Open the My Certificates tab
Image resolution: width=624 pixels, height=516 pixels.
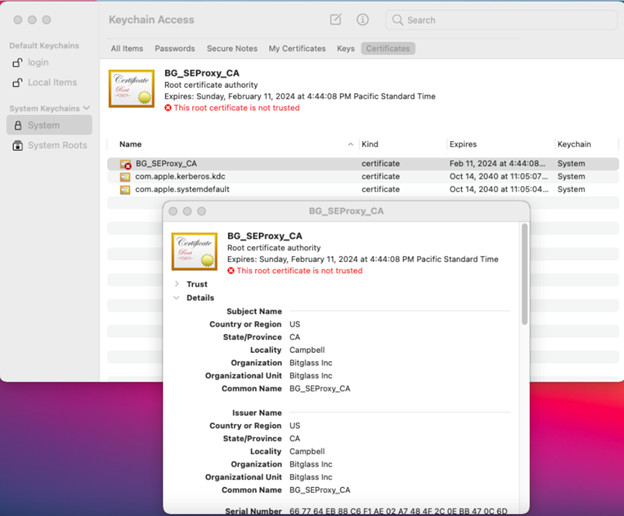(x=297, y=48)
